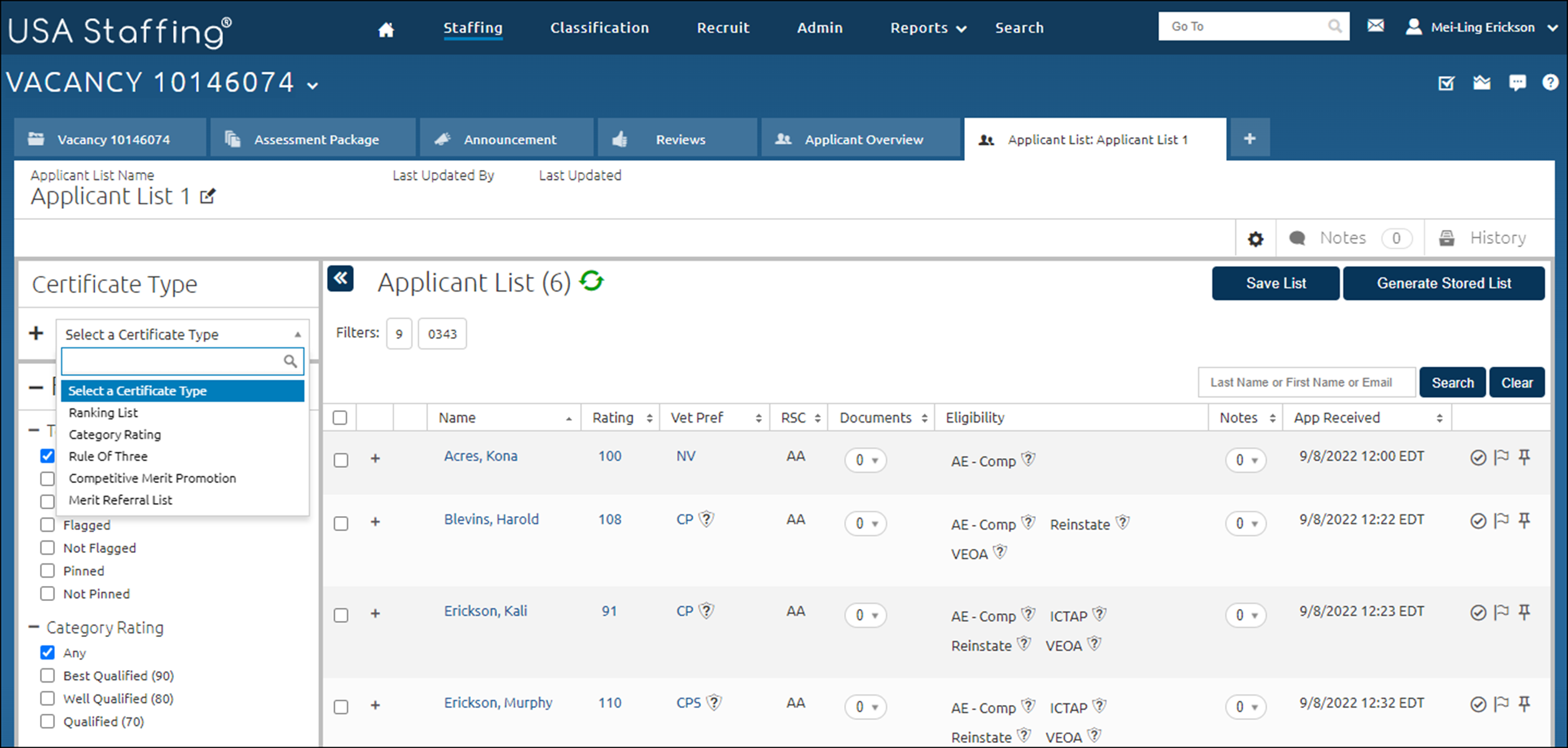1568x748 pixels.
Task: Open the gear settings icon
Action: pyautogui.click(x=1255, y=239)
